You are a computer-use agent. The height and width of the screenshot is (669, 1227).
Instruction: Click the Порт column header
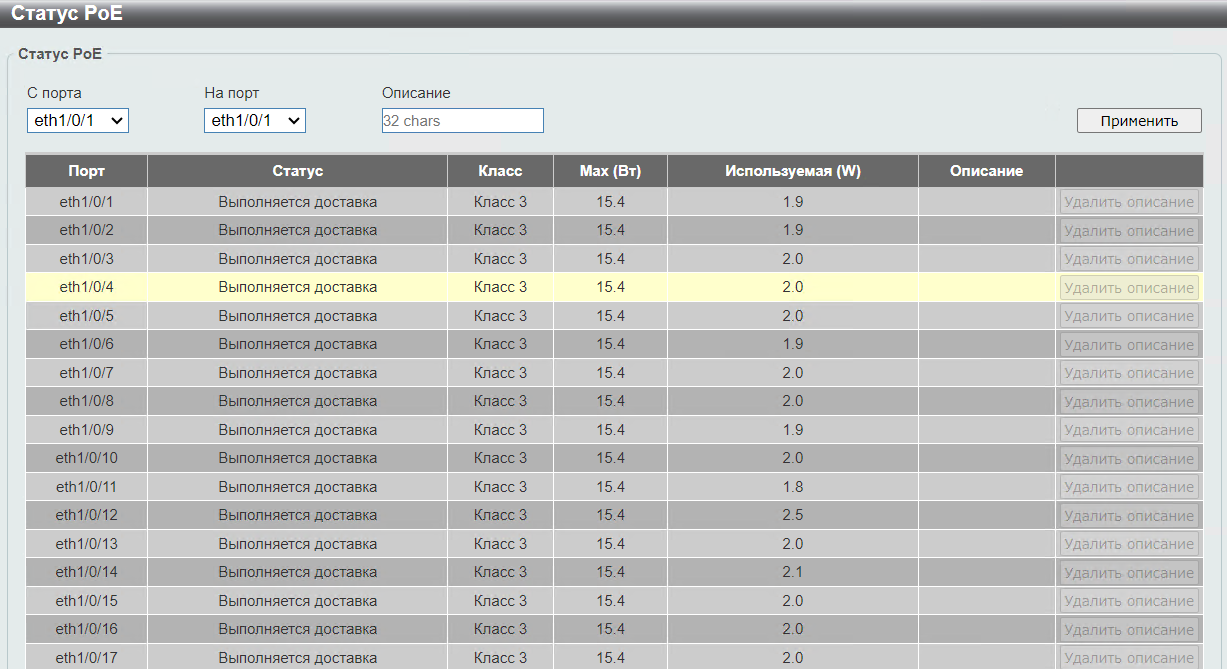point(87,171)
